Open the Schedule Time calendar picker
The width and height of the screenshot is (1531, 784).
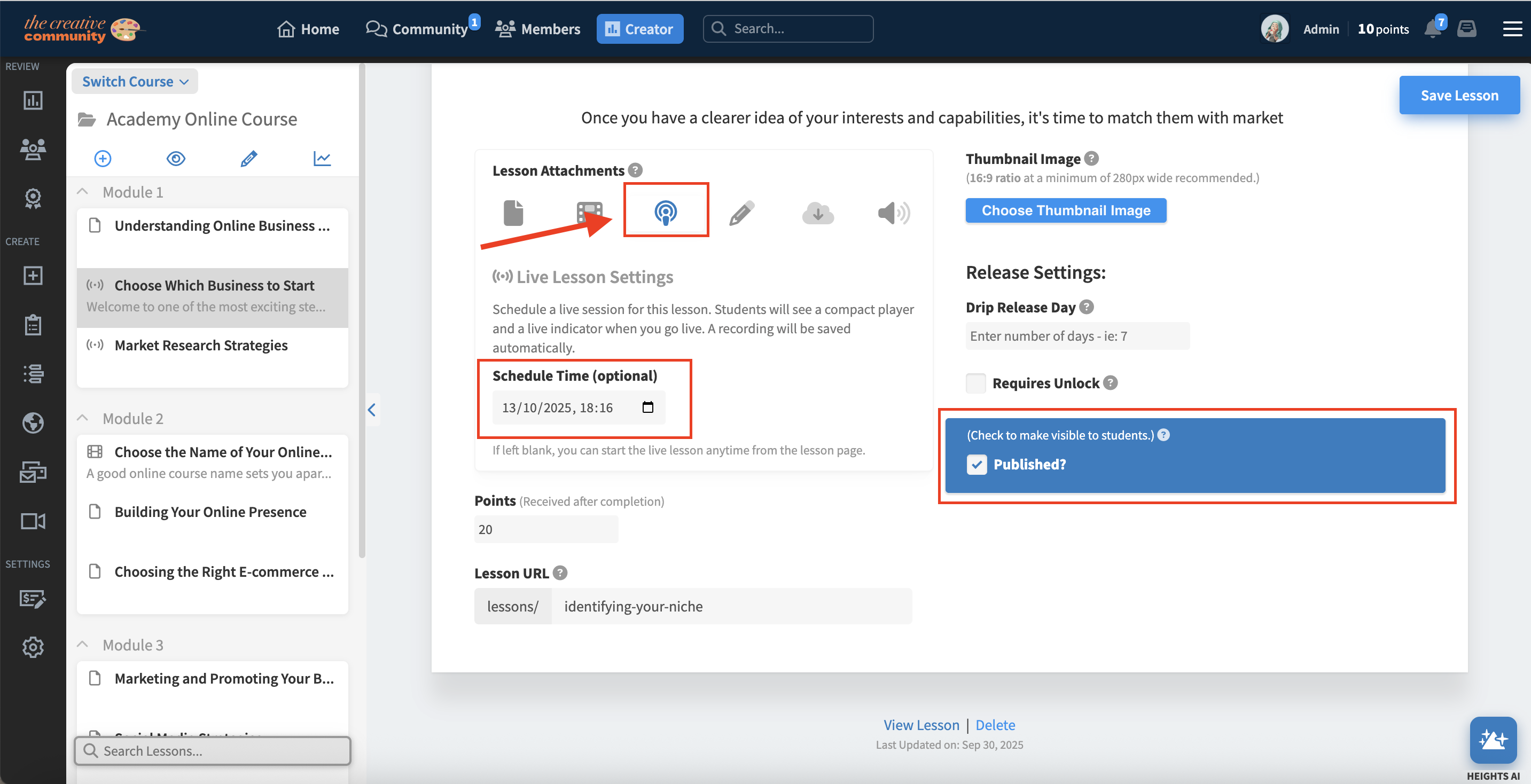tap(648, 407)
